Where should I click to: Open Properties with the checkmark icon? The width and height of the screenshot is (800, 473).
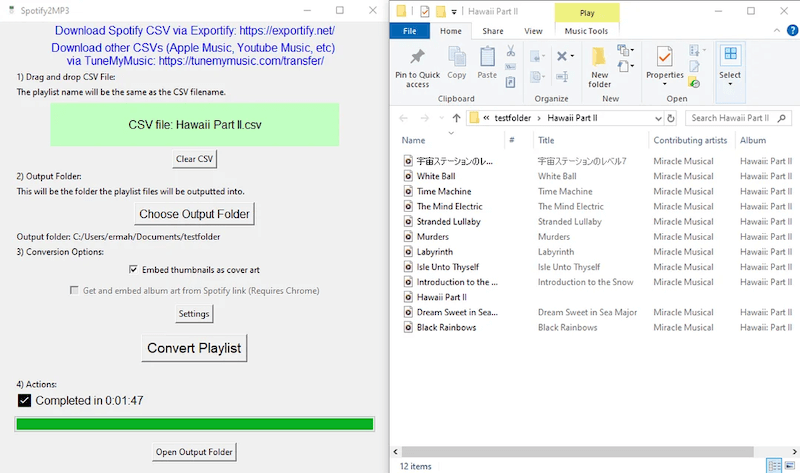pyautogui.click(x=664, y=56)
